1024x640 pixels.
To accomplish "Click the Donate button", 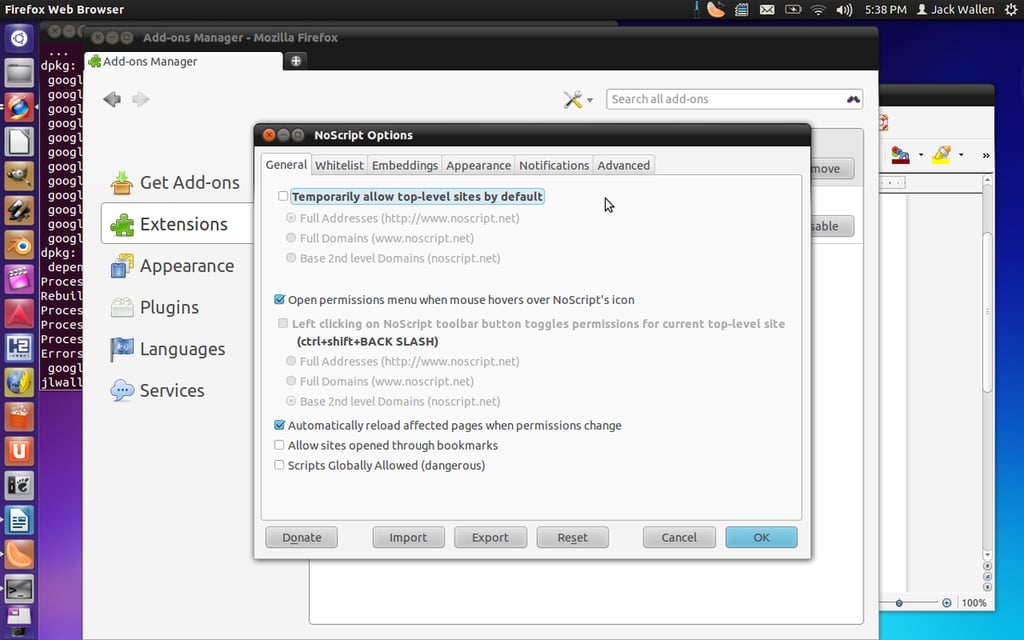I will point(302,537).
